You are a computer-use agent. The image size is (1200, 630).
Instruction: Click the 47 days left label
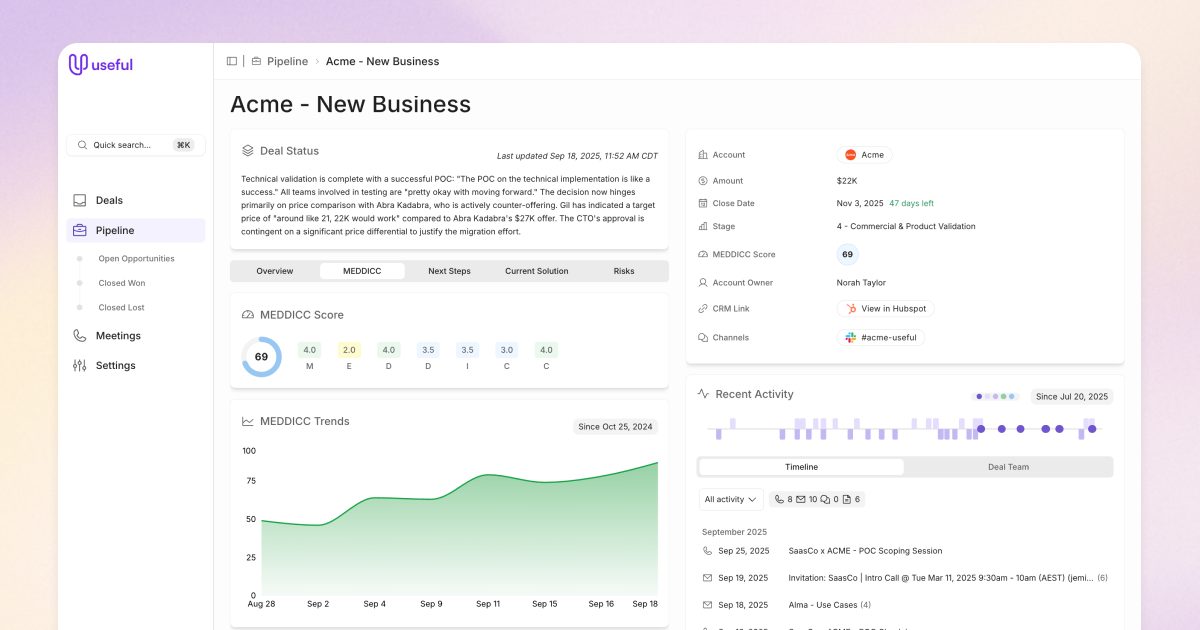tap(911, 203)
